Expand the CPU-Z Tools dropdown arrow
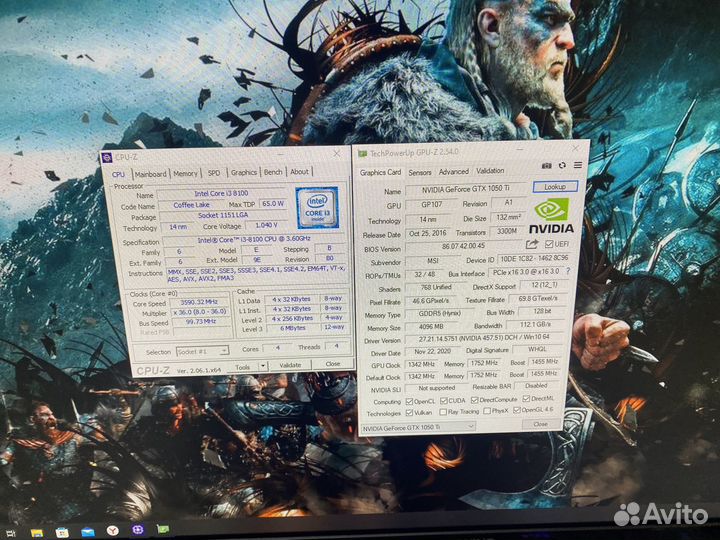 pyautogui.click(x=263, y=366)
